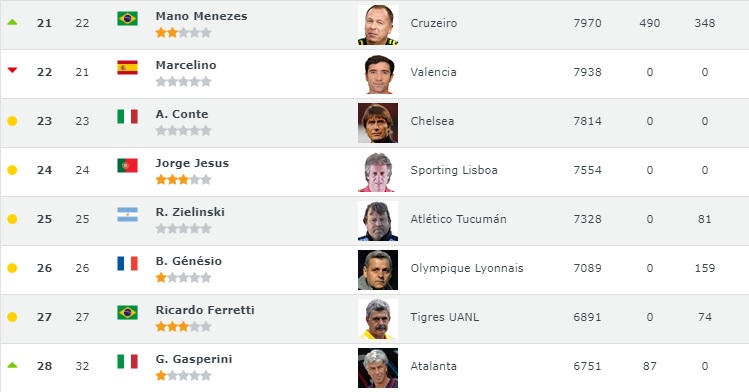This screenshot has width=749, height=392.
Task: Click the yellow dot indicator for rank 25
Action: [12, 219]
